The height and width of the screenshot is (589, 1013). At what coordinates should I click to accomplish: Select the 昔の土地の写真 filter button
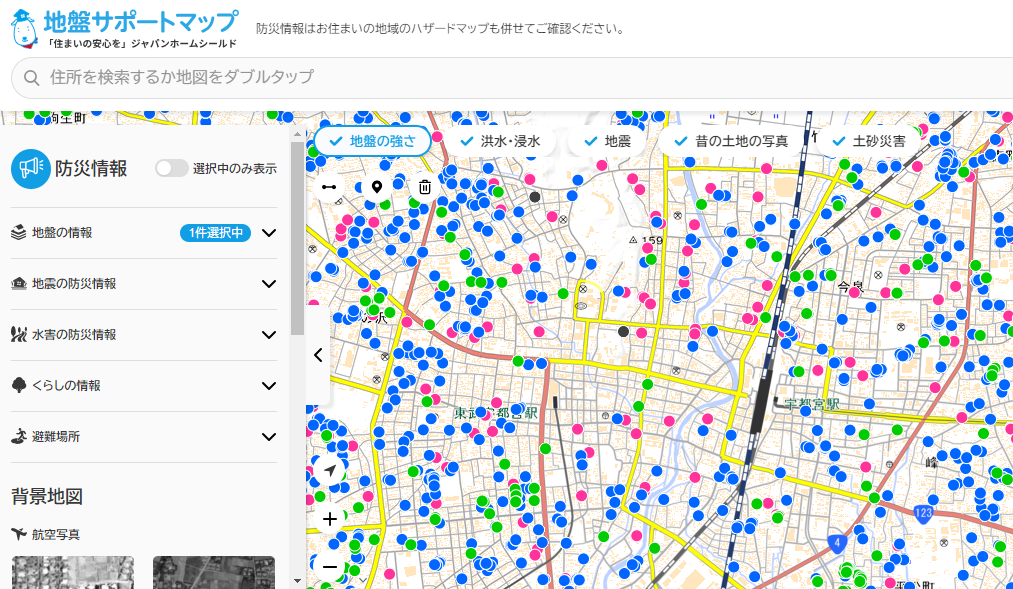pos(731,141)
